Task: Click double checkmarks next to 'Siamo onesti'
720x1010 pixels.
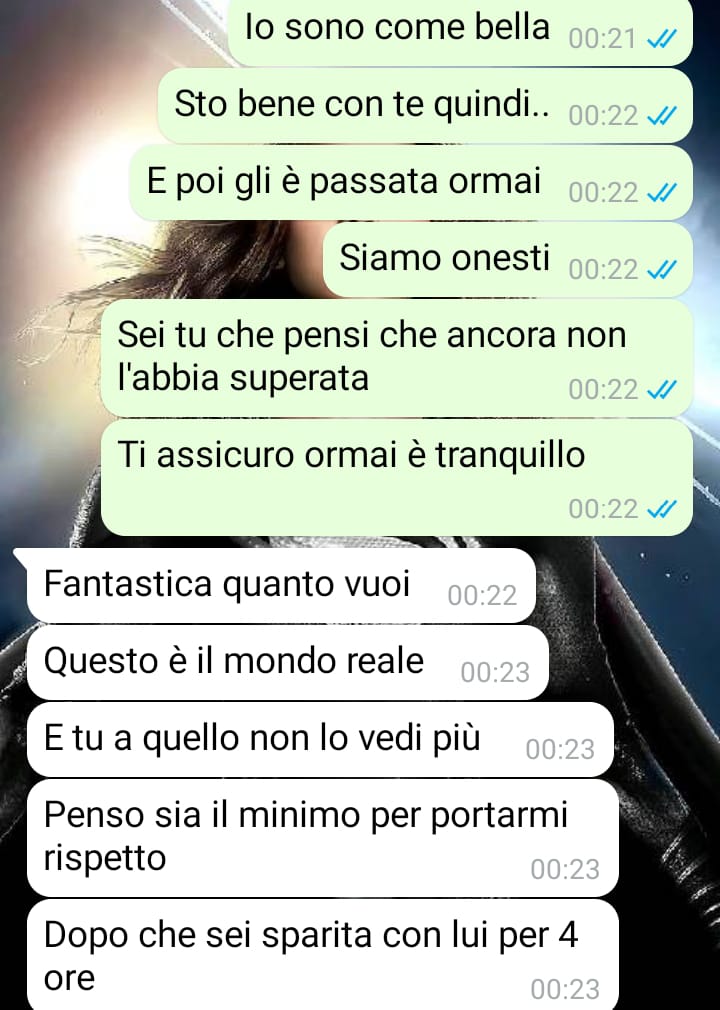Action: coord(661,270)
